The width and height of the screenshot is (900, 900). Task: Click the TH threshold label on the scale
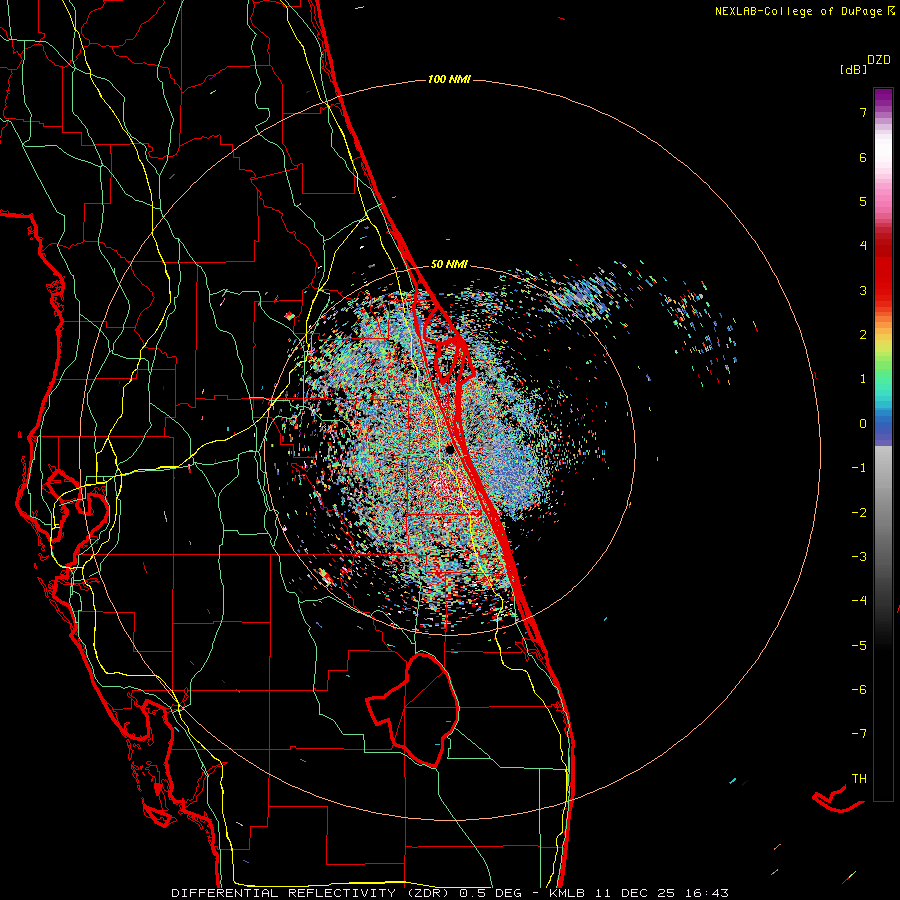(859, 779)
